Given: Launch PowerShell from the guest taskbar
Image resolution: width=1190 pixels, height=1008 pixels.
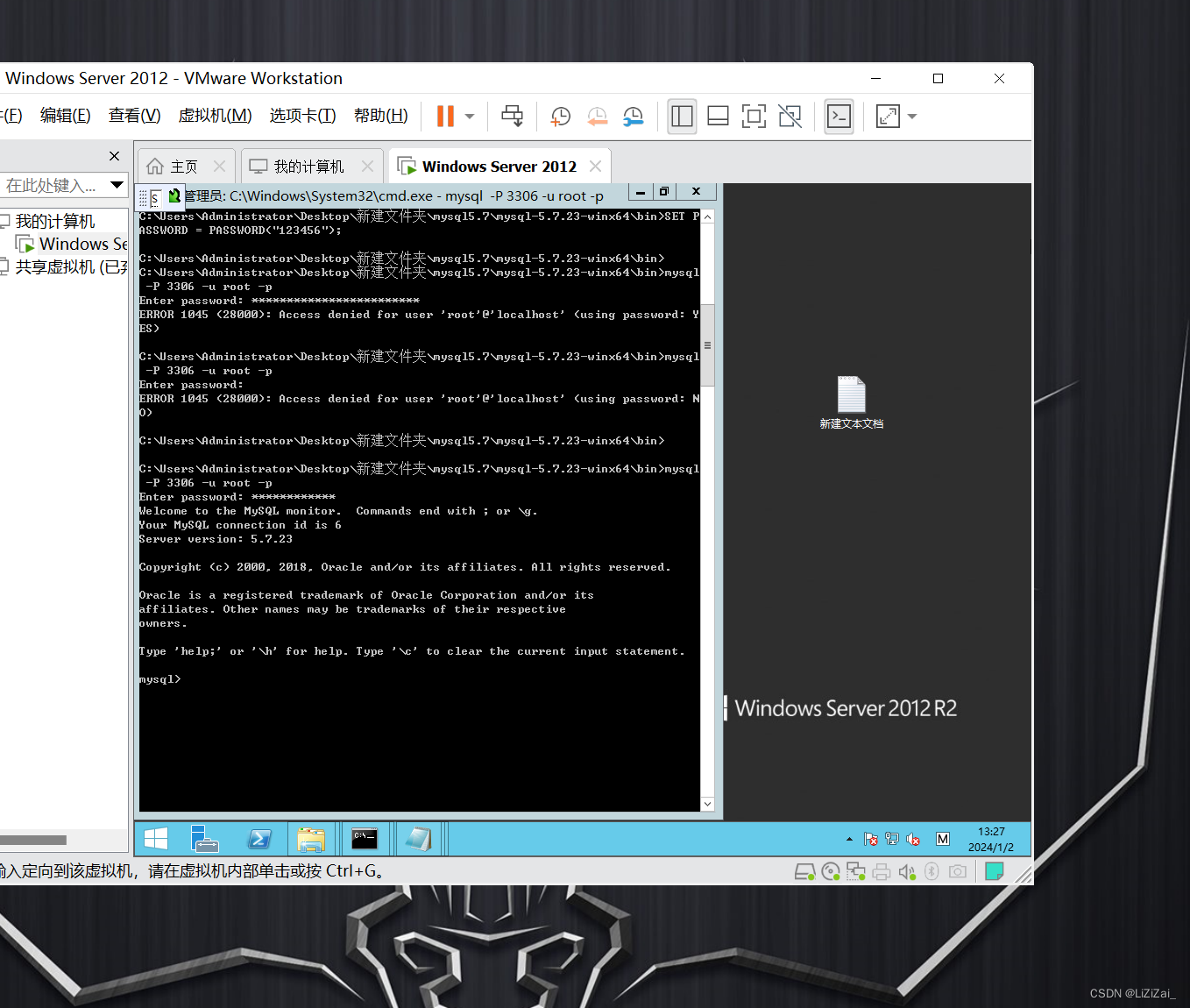Looking at the screenshot, I should [259, 839].
